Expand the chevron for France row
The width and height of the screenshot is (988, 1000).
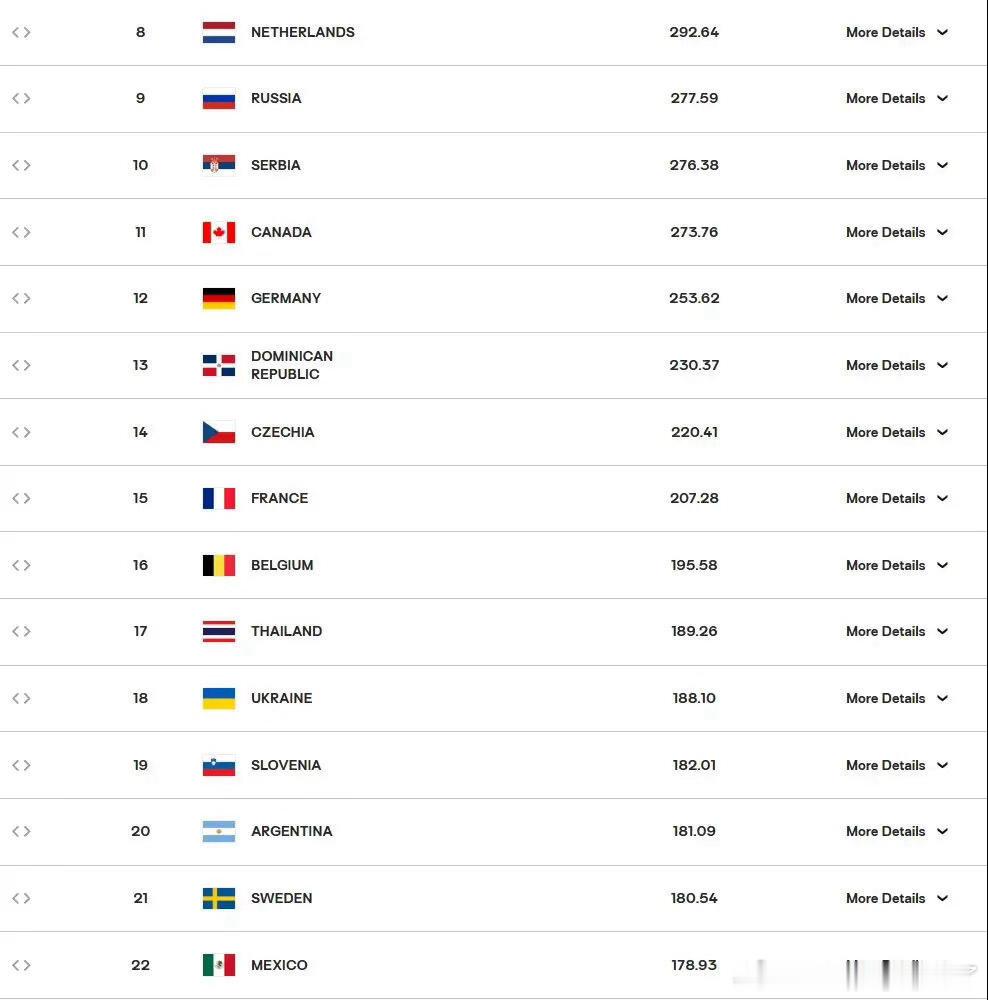(942, 498)
